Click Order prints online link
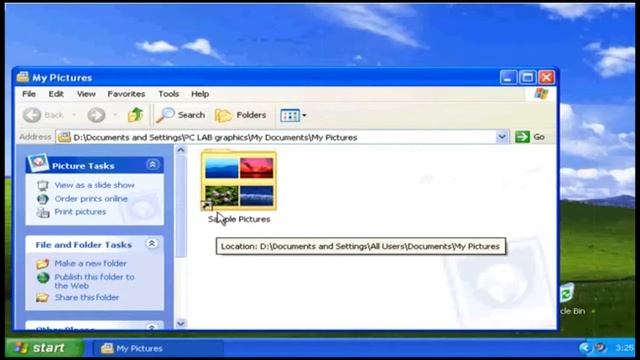 click(x=91, y=199)
